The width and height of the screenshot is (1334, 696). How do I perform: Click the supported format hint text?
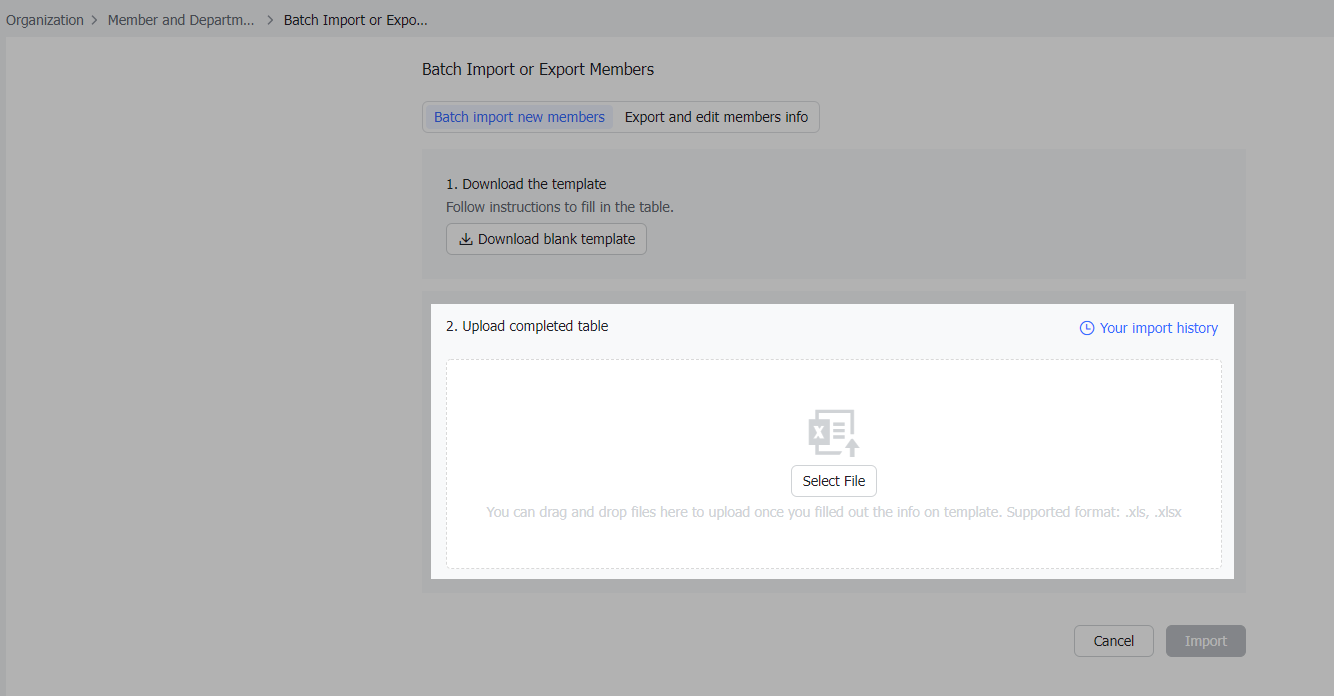click(833, 511)
